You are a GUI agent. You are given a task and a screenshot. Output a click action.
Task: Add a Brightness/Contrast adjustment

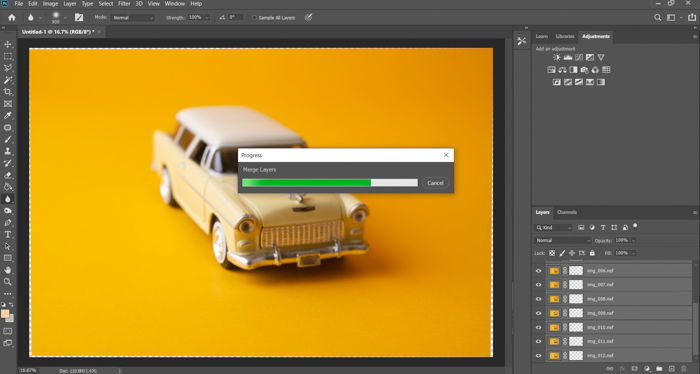coord(557,58)
